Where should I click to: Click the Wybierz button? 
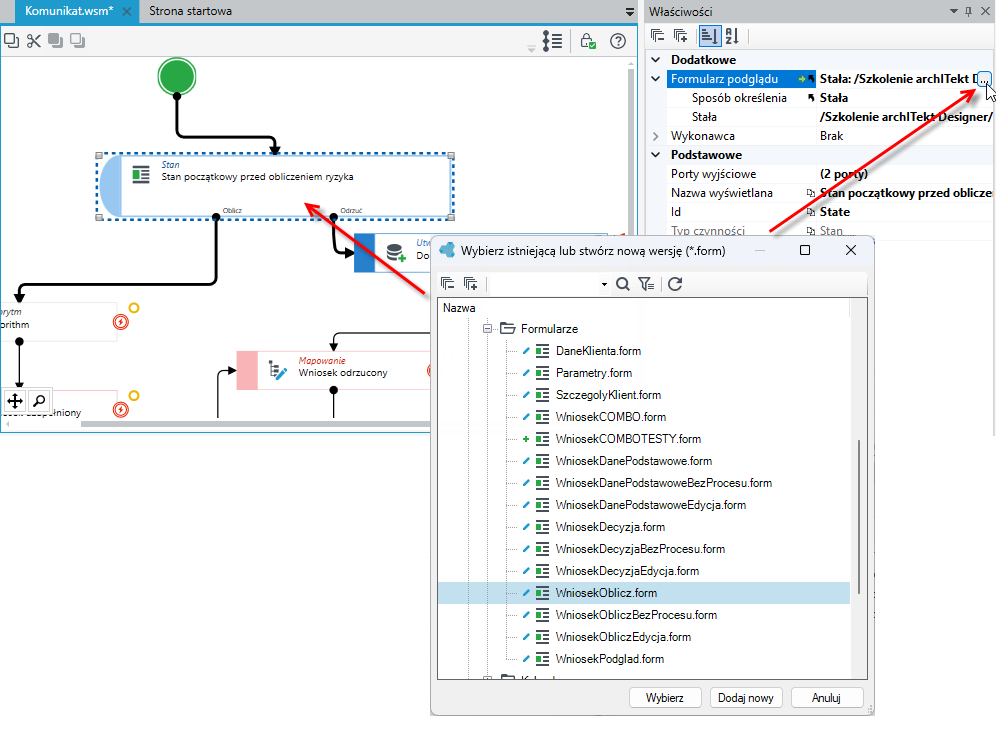point(665,698)
